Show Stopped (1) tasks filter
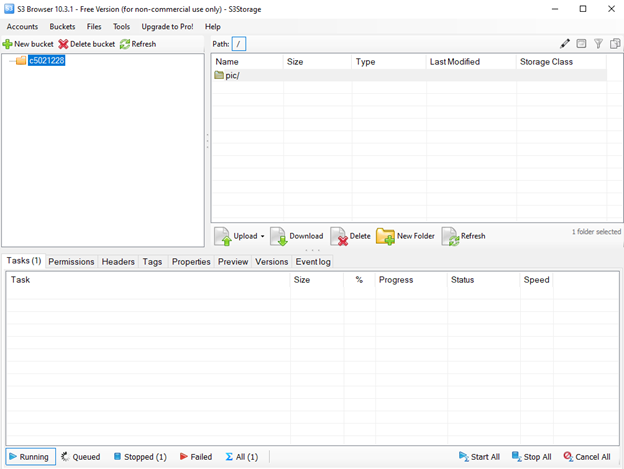624x469 pixels. (140, 457)
